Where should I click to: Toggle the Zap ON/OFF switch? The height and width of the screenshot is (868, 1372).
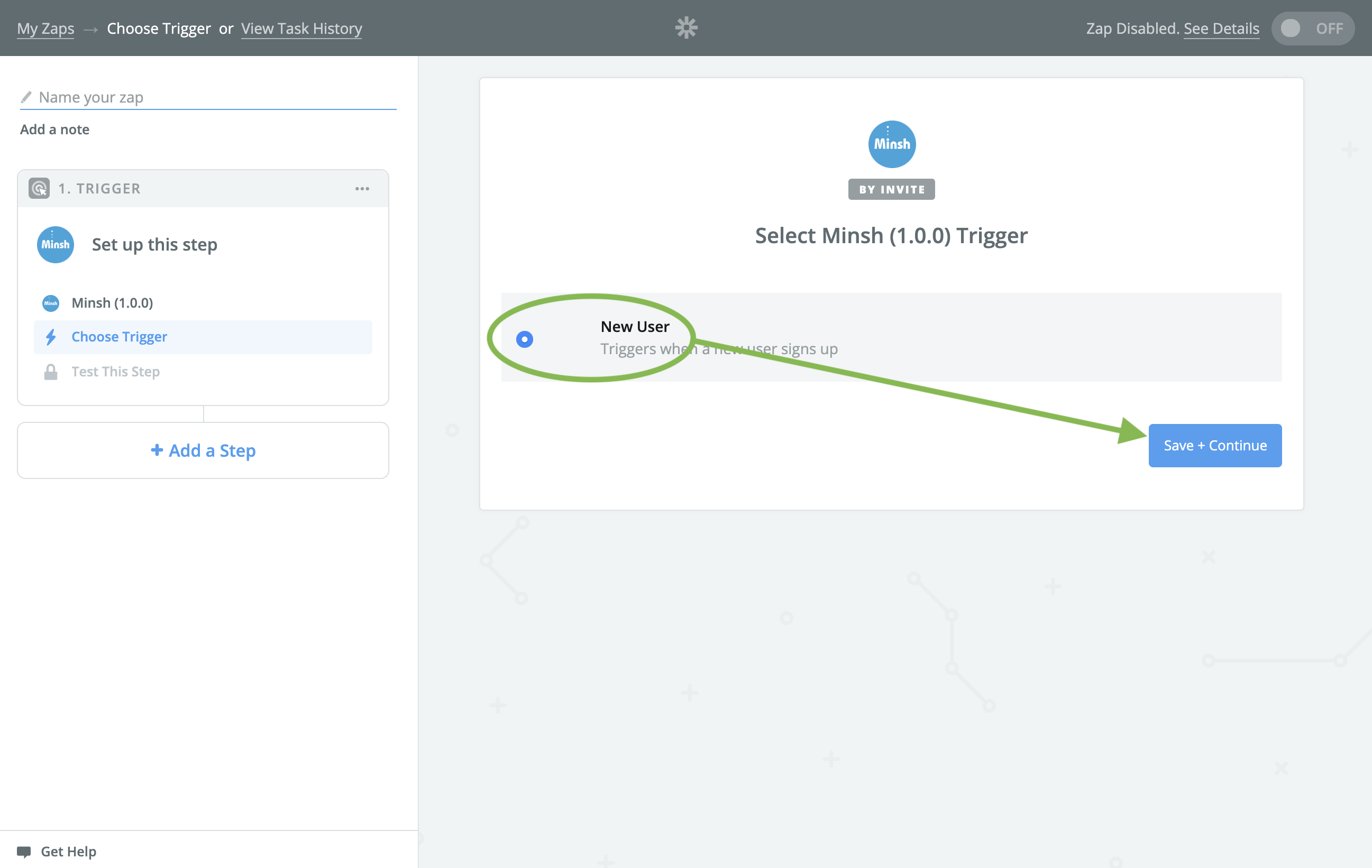1312,29
